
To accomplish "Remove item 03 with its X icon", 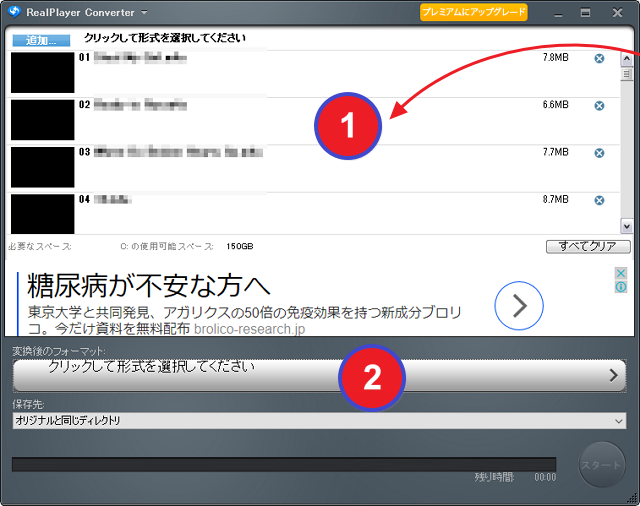I will click(599, 153).
